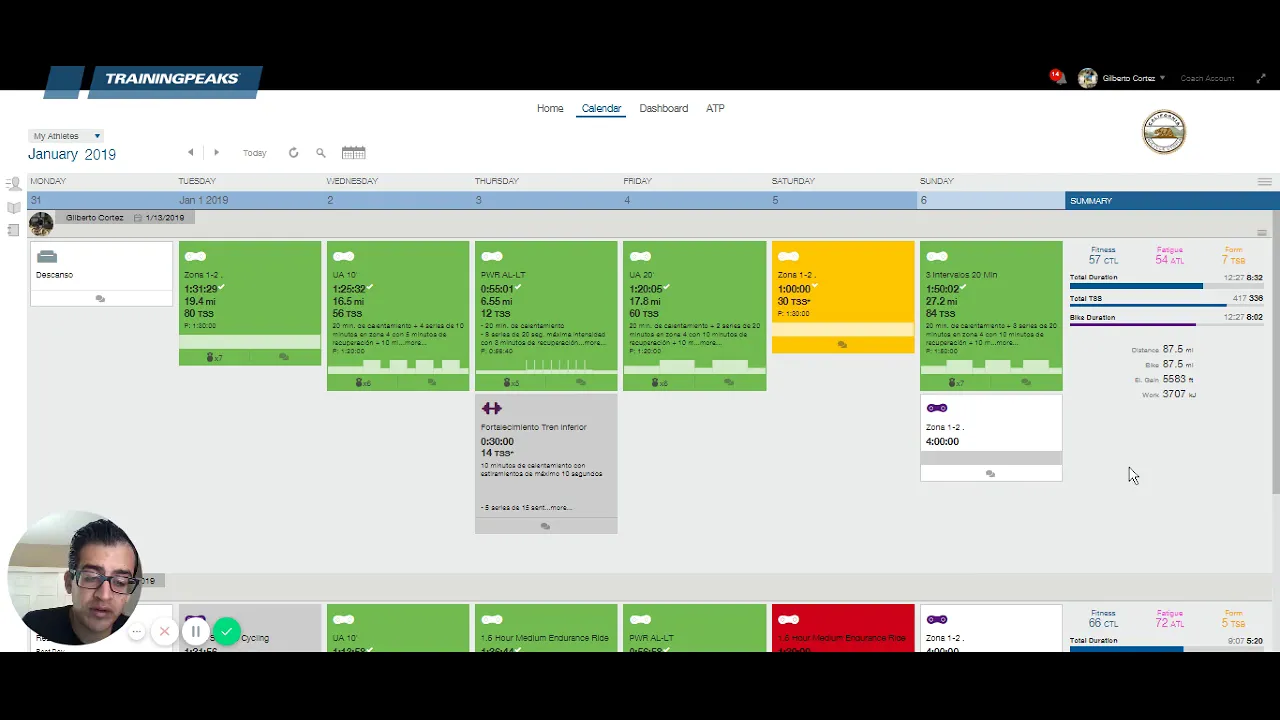
Task: Open the weekly summary options menu
Action: click(1262, 232)
